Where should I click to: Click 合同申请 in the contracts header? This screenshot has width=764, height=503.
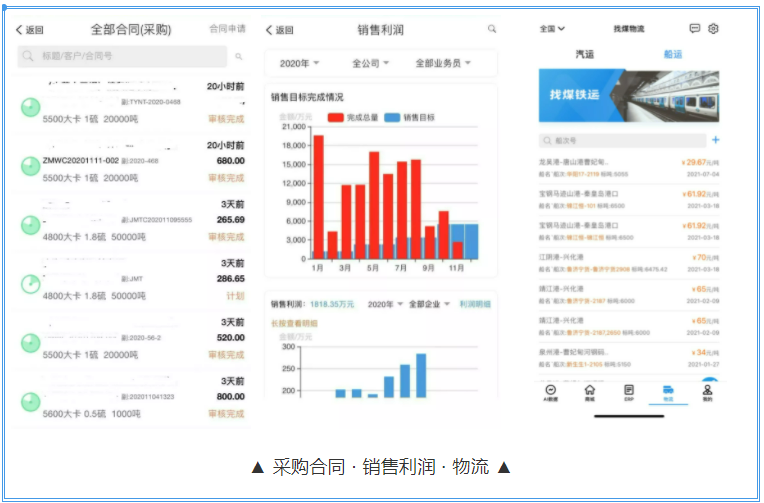[x=227, y=30]
